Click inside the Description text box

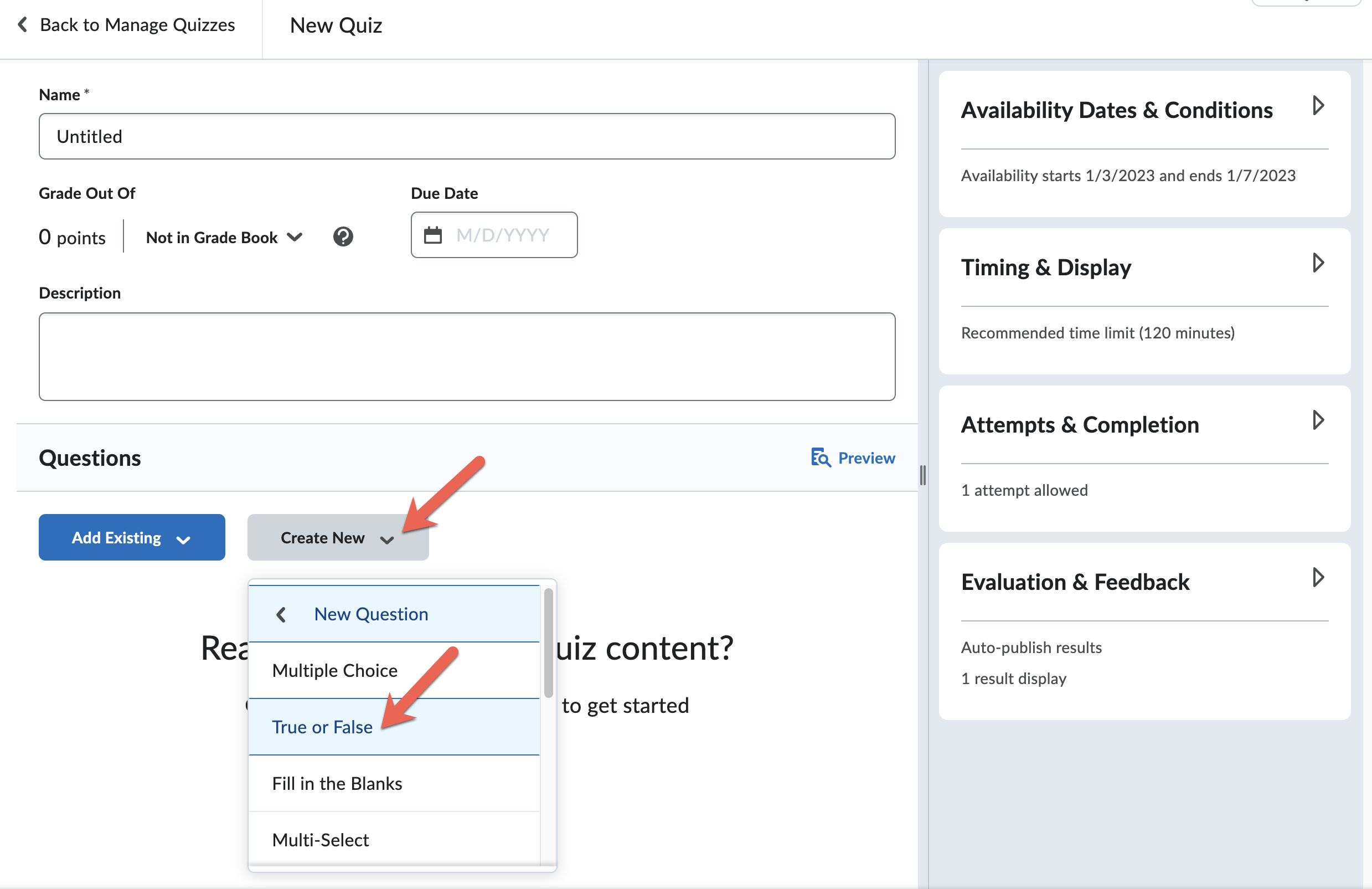(466, 357)
